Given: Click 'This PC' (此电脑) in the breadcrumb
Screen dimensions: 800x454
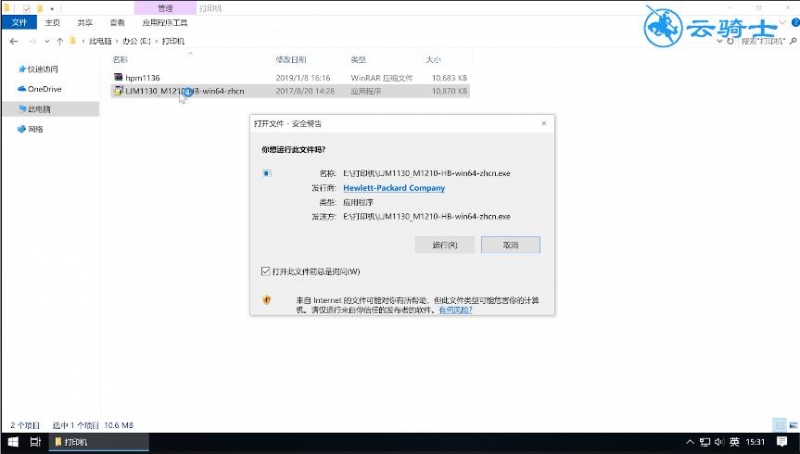Looking at the screenshot, I should [100, 41].
